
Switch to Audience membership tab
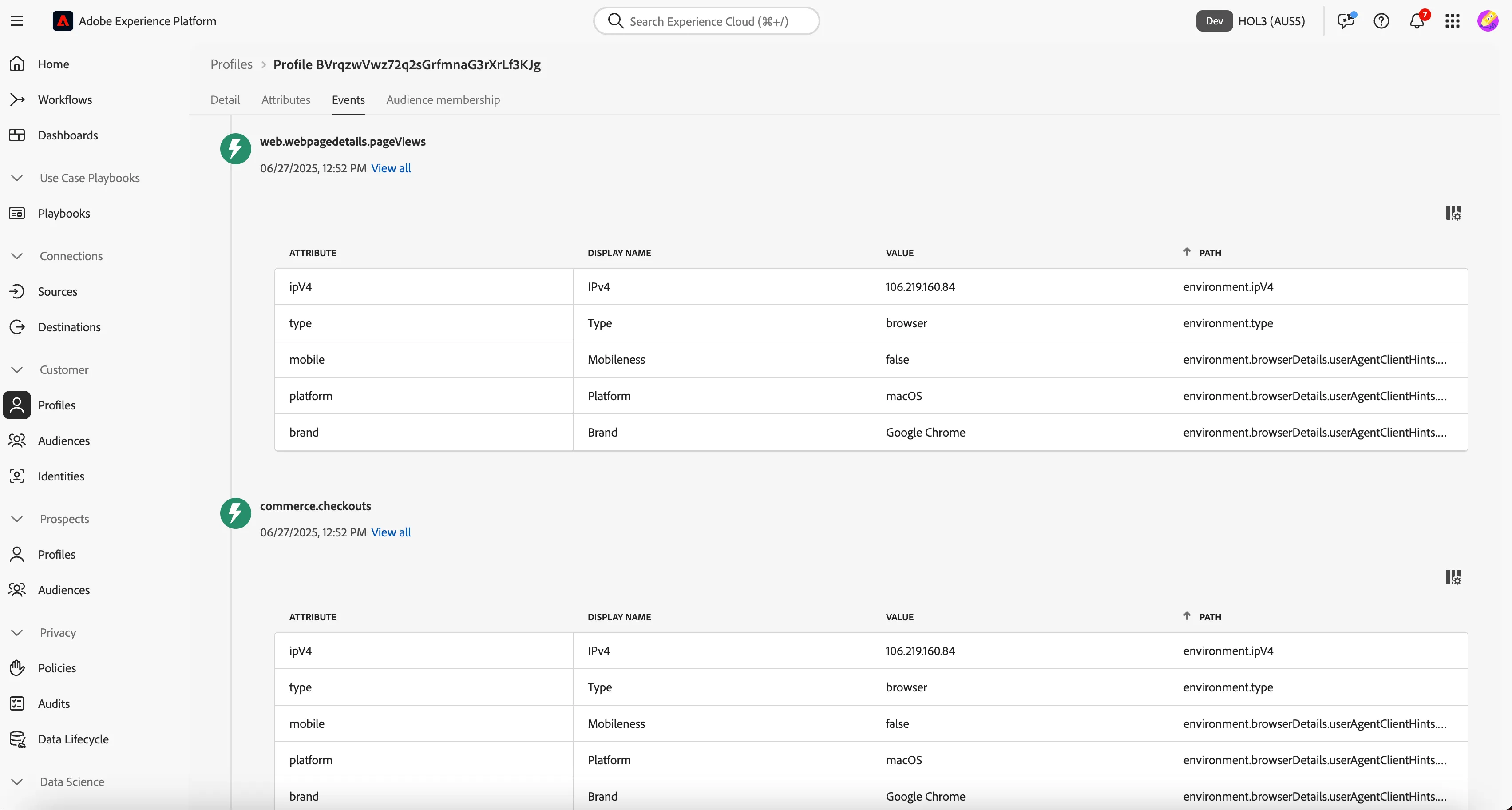(x=443, y=100)
